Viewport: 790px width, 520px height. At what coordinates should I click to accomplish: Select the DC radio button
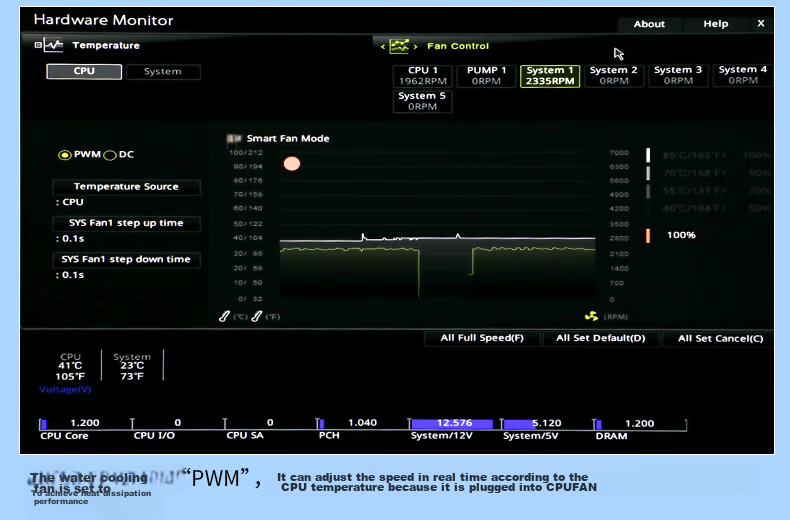(110, 155)
